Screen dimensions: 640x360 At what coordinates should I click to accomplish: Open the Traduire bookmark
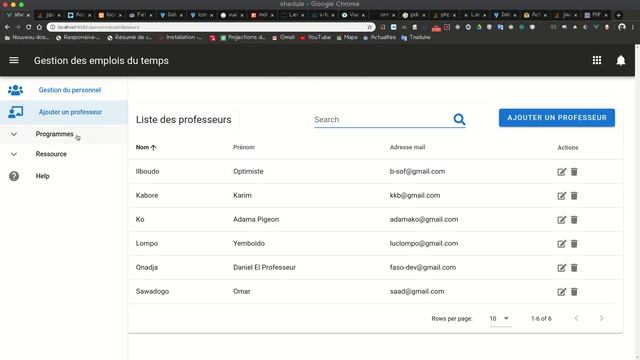pos(416,37)
